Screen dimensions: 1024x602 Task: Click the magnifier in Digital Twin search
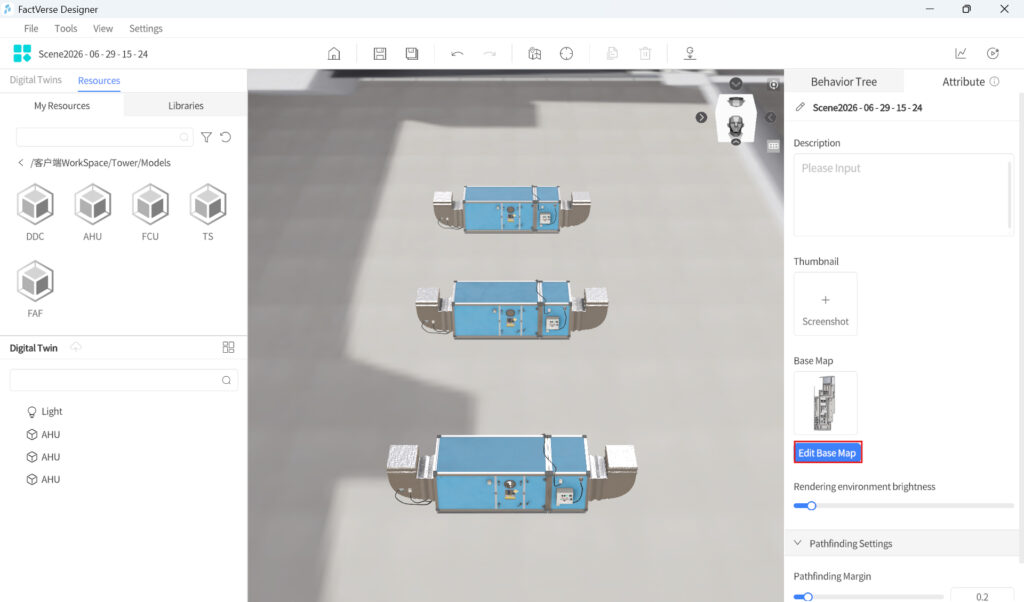click(x=226, y=380)
